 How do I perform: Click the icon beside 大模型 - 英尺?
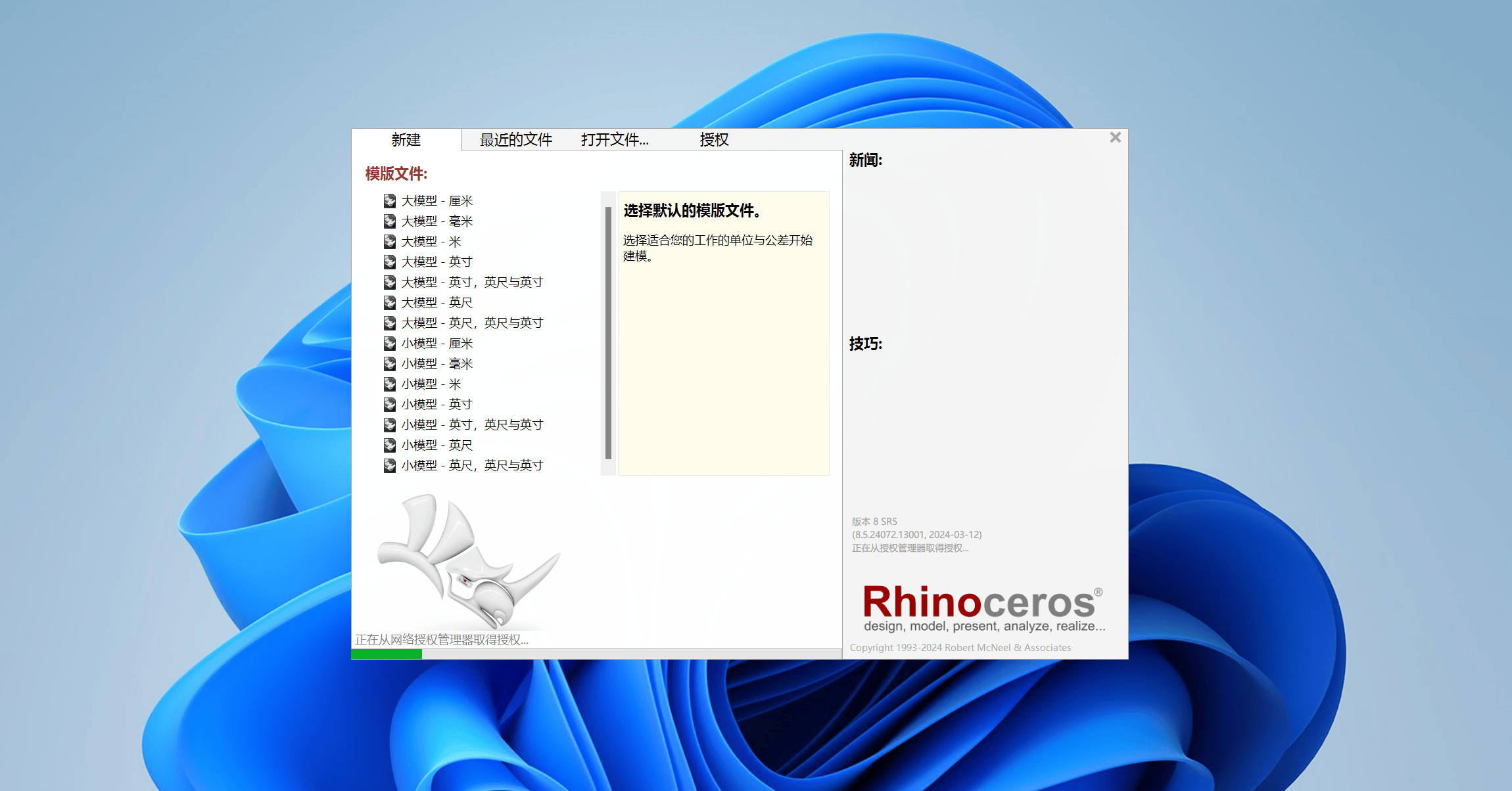click(390, 303)
